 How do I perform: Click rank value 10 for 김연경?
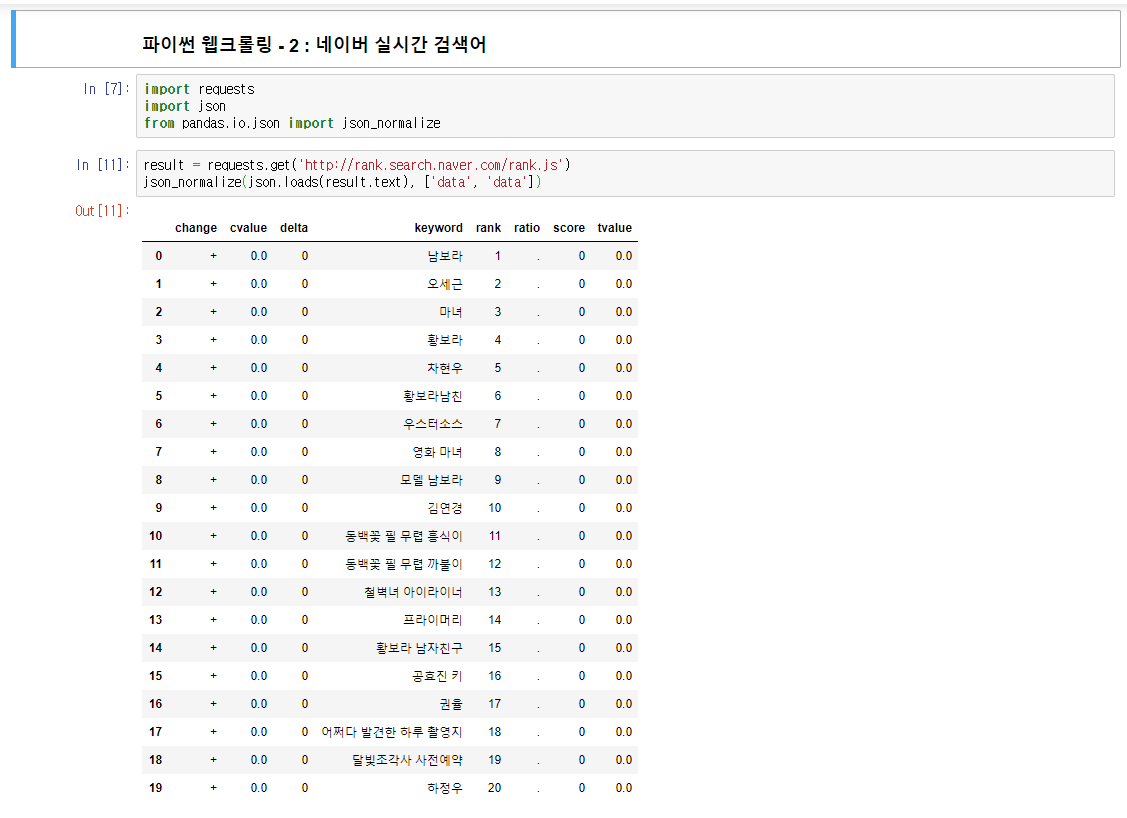[x=494, y=508]
